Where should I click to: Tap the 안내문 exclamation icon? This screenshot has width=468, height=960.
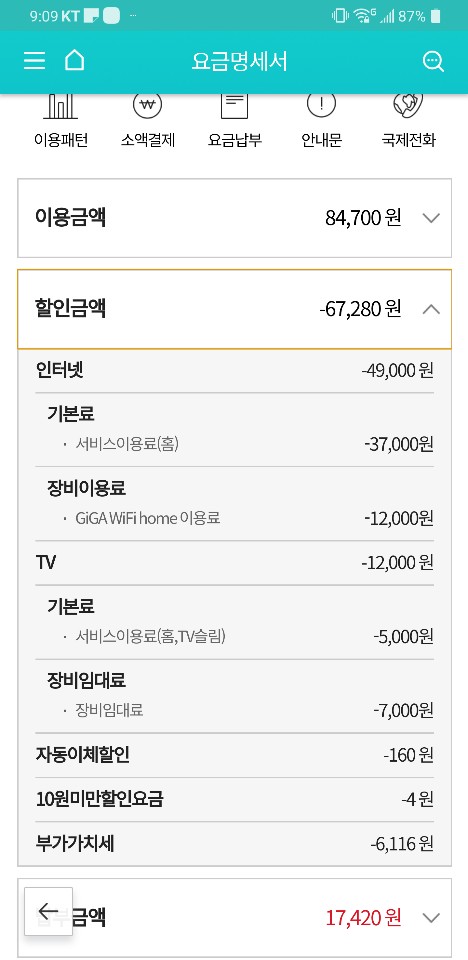pos(322,105)
